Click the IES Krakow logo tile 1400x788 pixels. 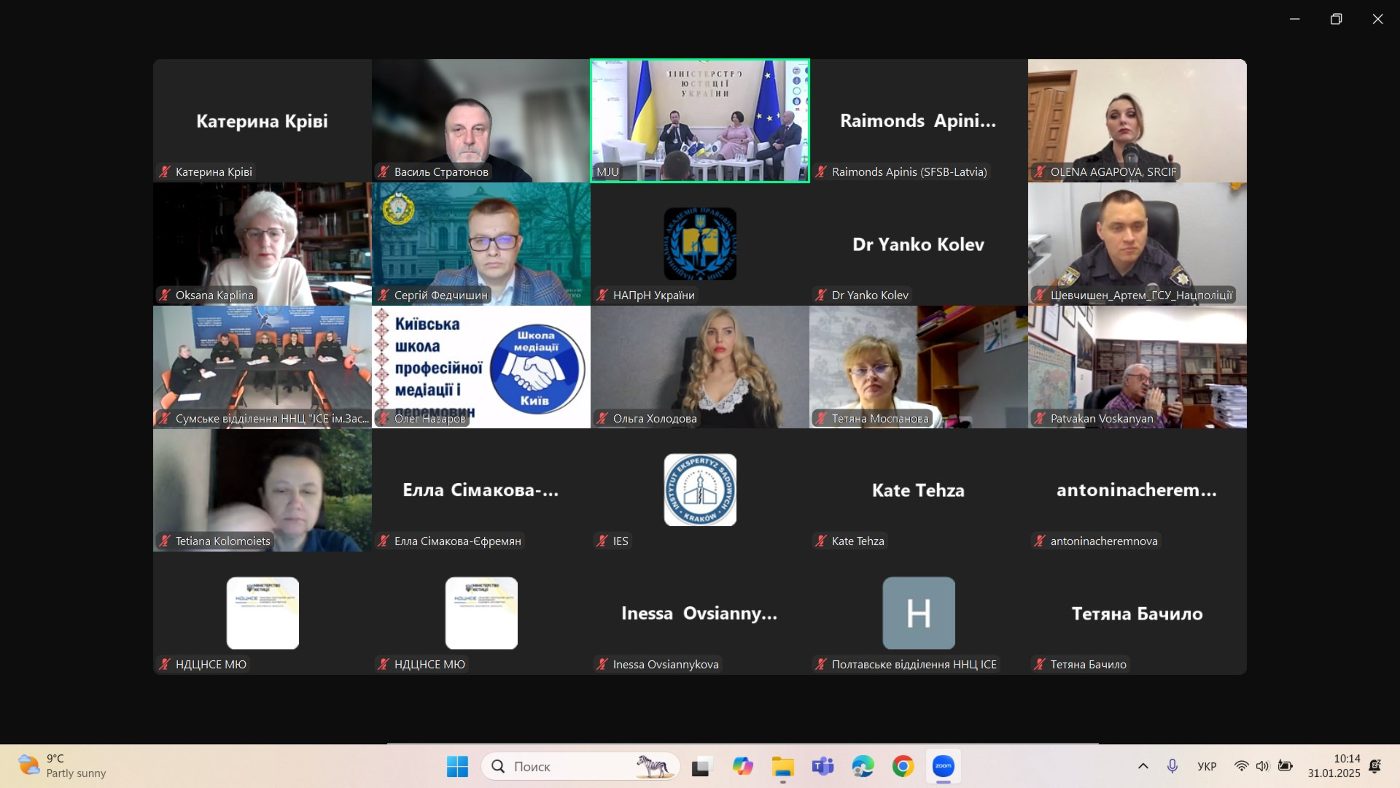(x=700, y=490)
